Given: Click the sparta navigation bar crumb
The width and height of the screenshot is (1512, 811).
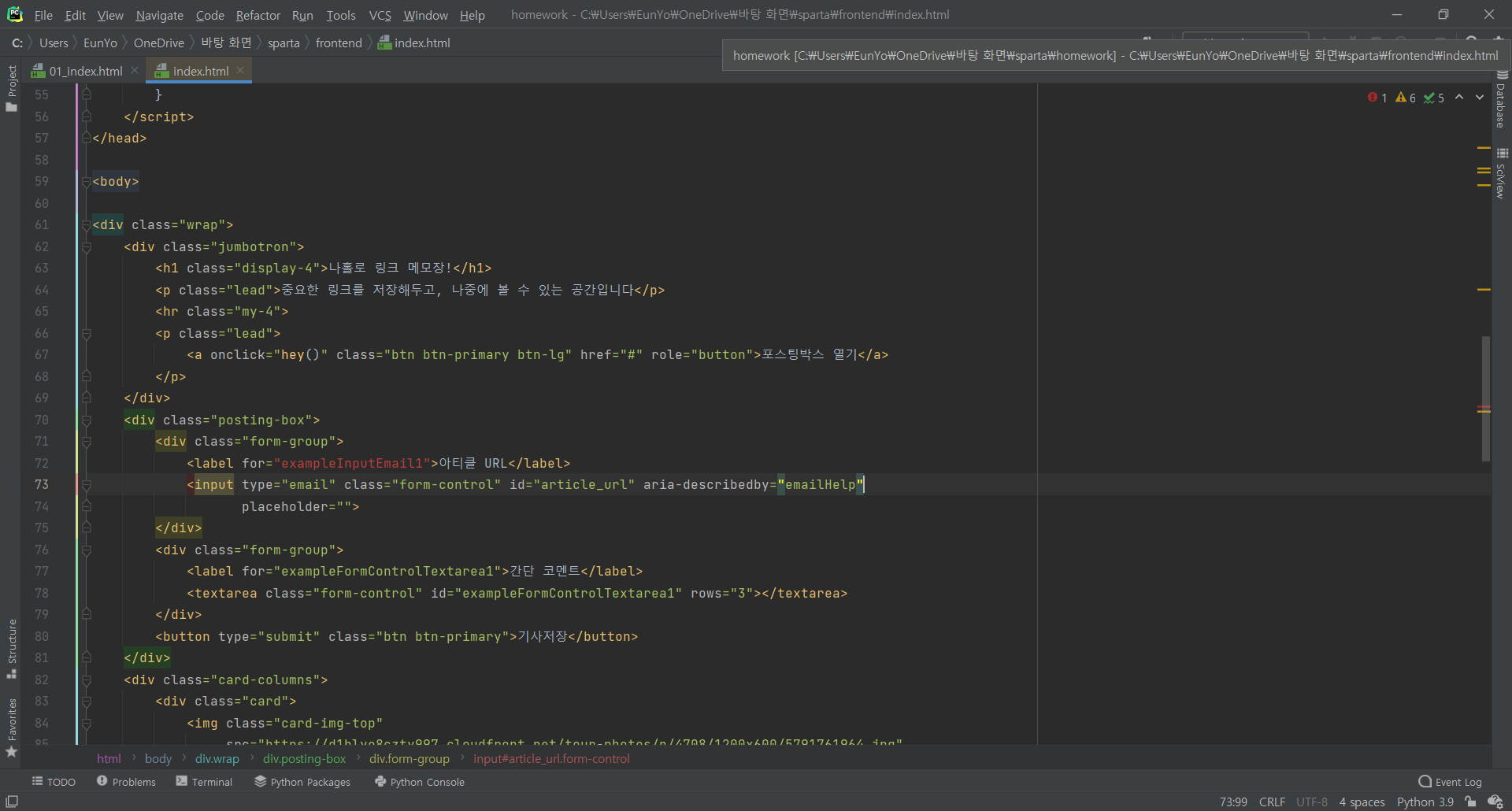Looking at the screenshot, I should pos(283,43).
